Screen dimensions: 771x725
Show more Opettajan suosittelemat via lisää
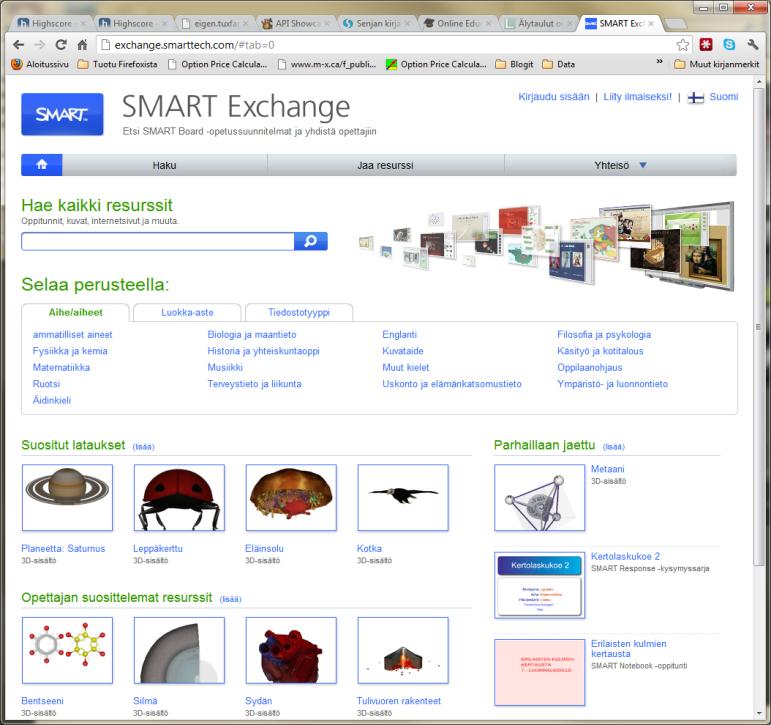tap(231, 599)
